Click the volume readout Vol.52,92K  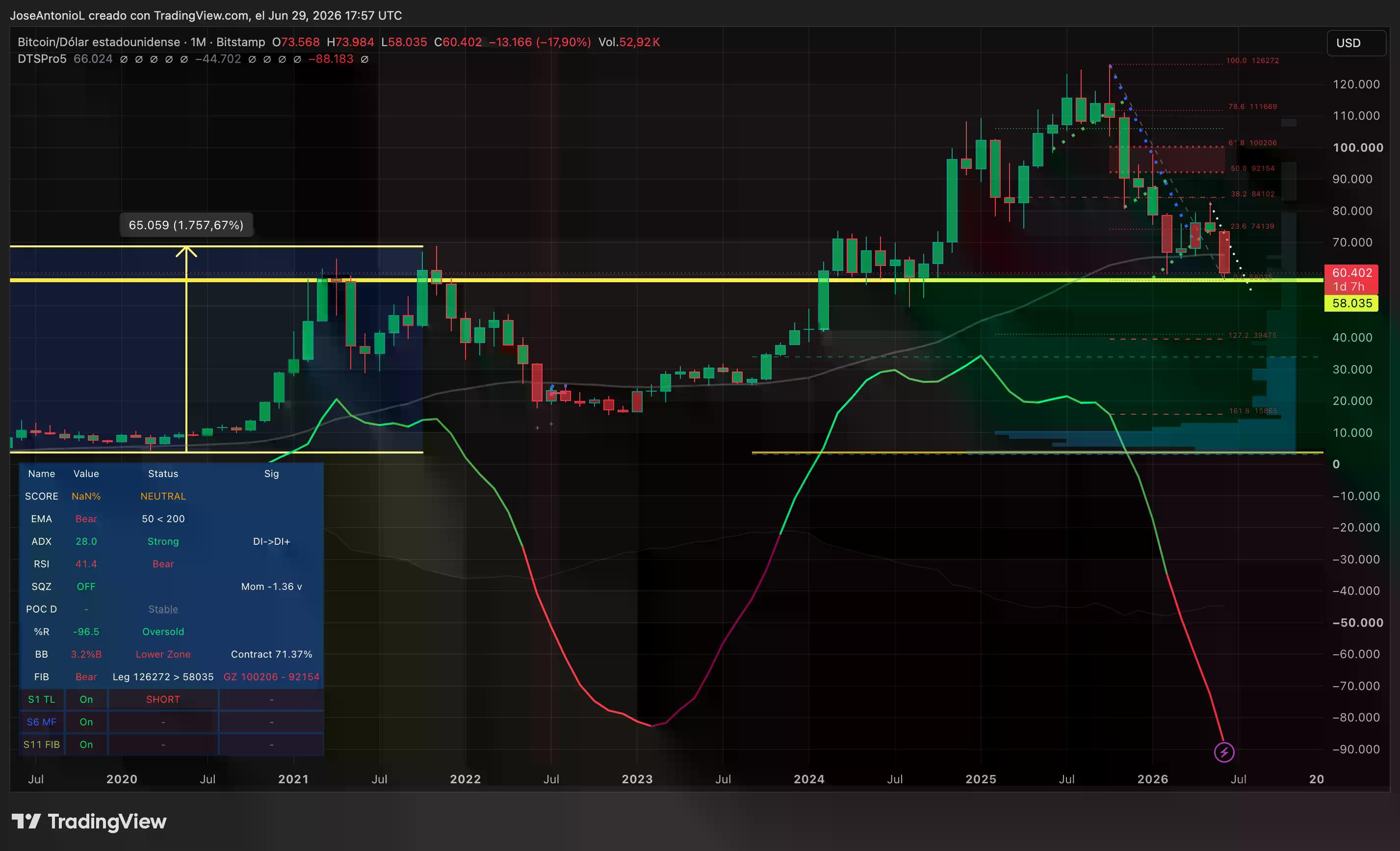(629, 42)
